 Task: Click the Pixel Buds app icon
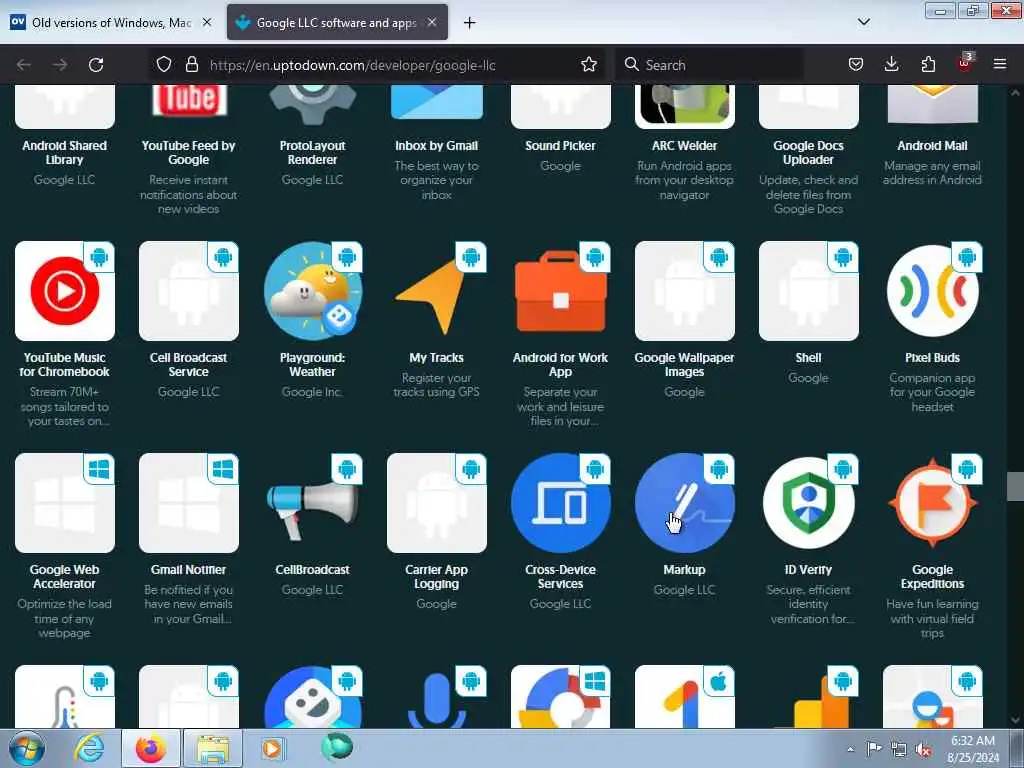click(x=933, y=291)
